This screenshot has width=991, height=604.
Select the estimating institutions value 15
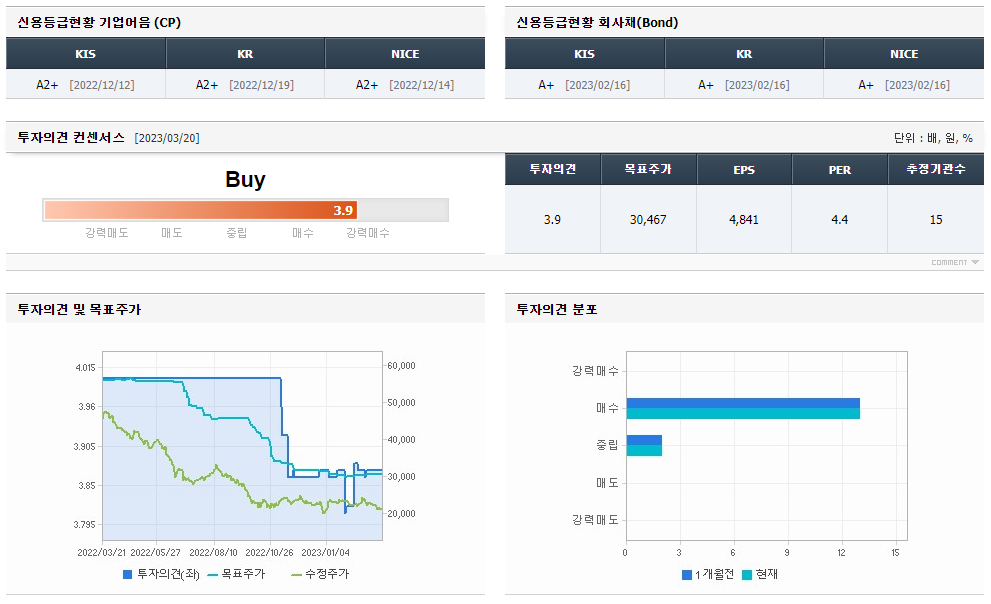point(936,219)
